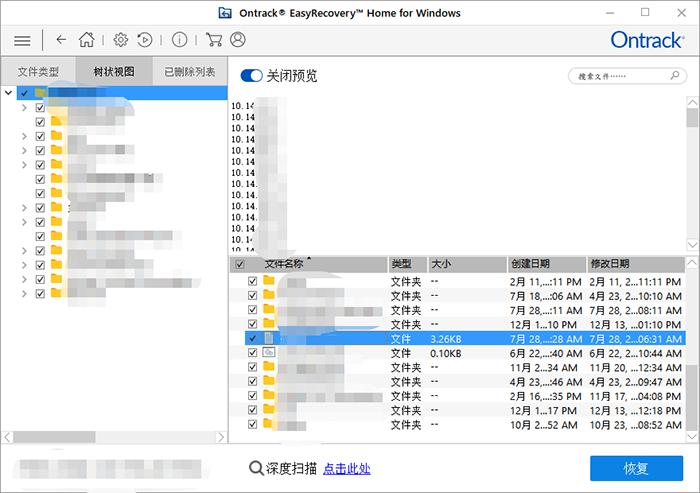The height and width of the screenshot is (493, 700).
Task: Click file list scroll up arrow
Action: click(x=692, y=263)
